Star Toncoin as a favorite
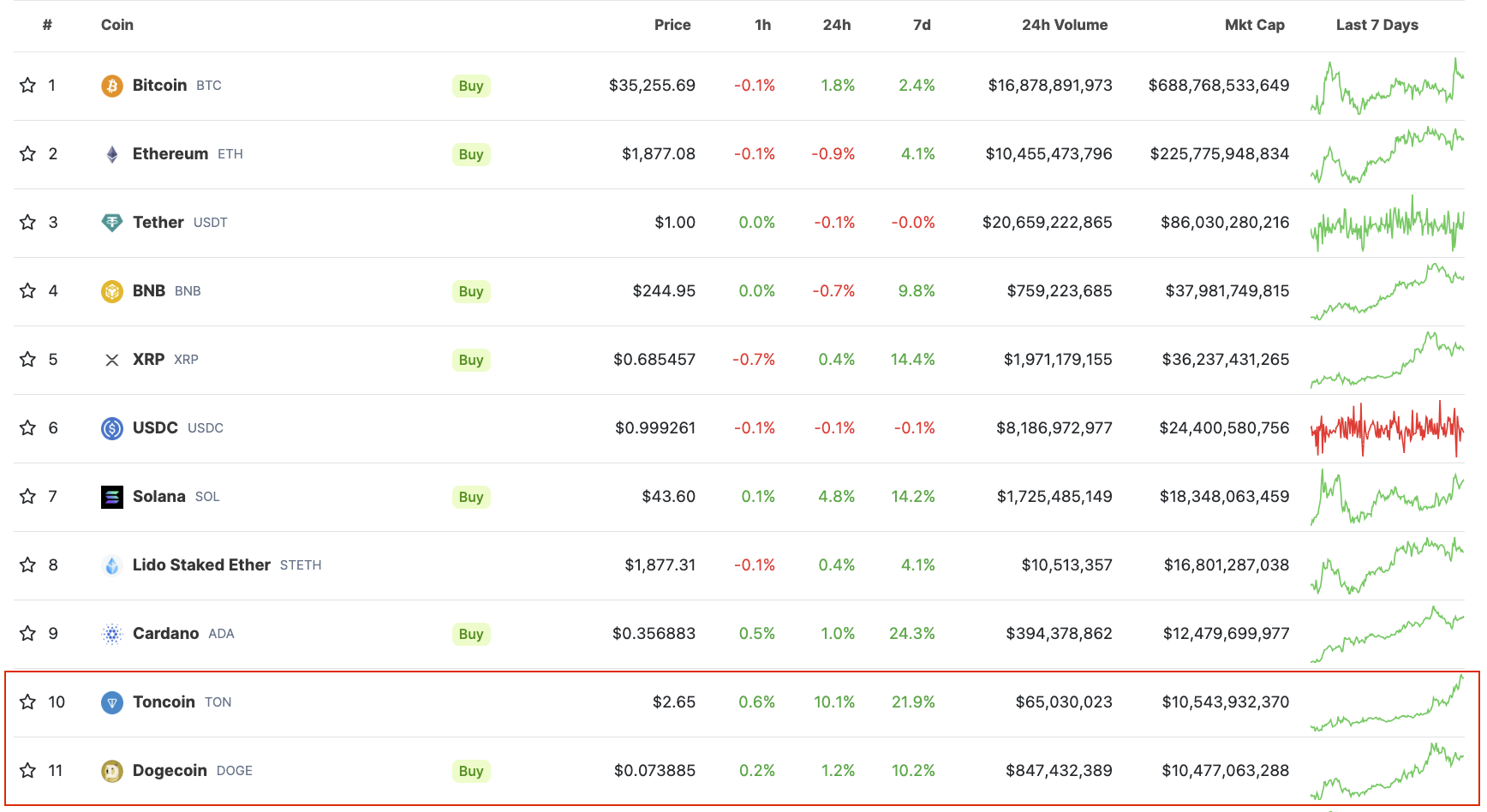The width and height of the screenshot is (1487, 812). point(27,702)
